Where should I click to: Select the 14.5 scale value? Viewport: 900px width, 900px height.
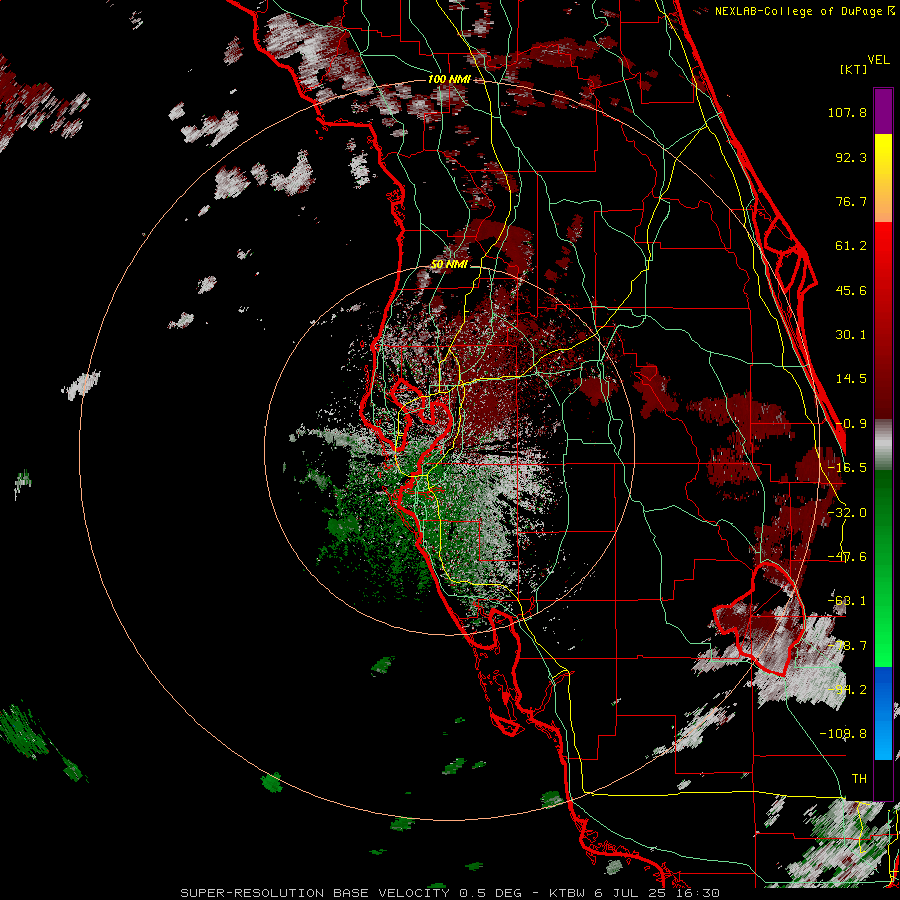click(851, 379)
